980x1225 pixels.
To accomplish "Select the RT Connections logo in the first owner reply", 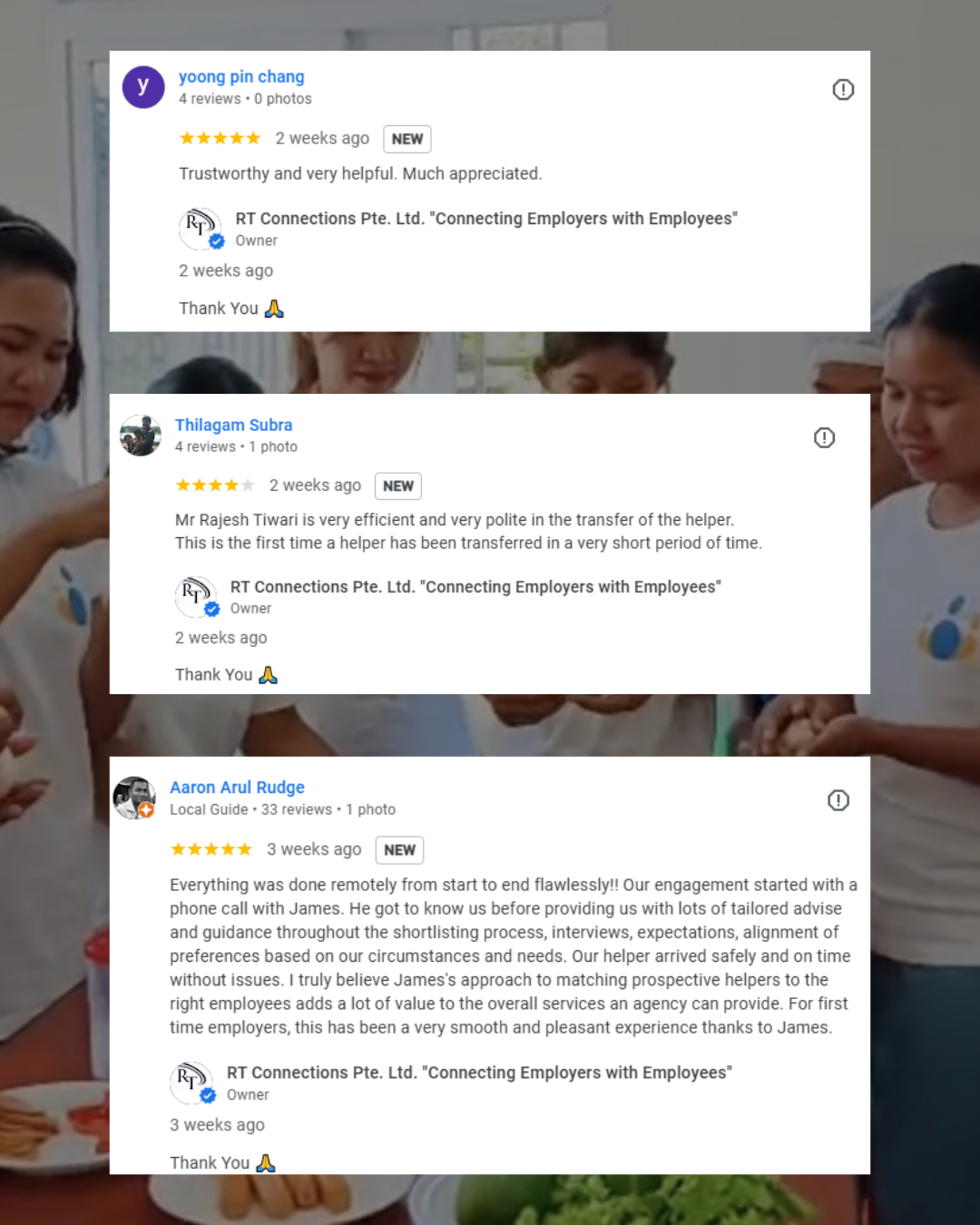I will [x=201, y=229].
